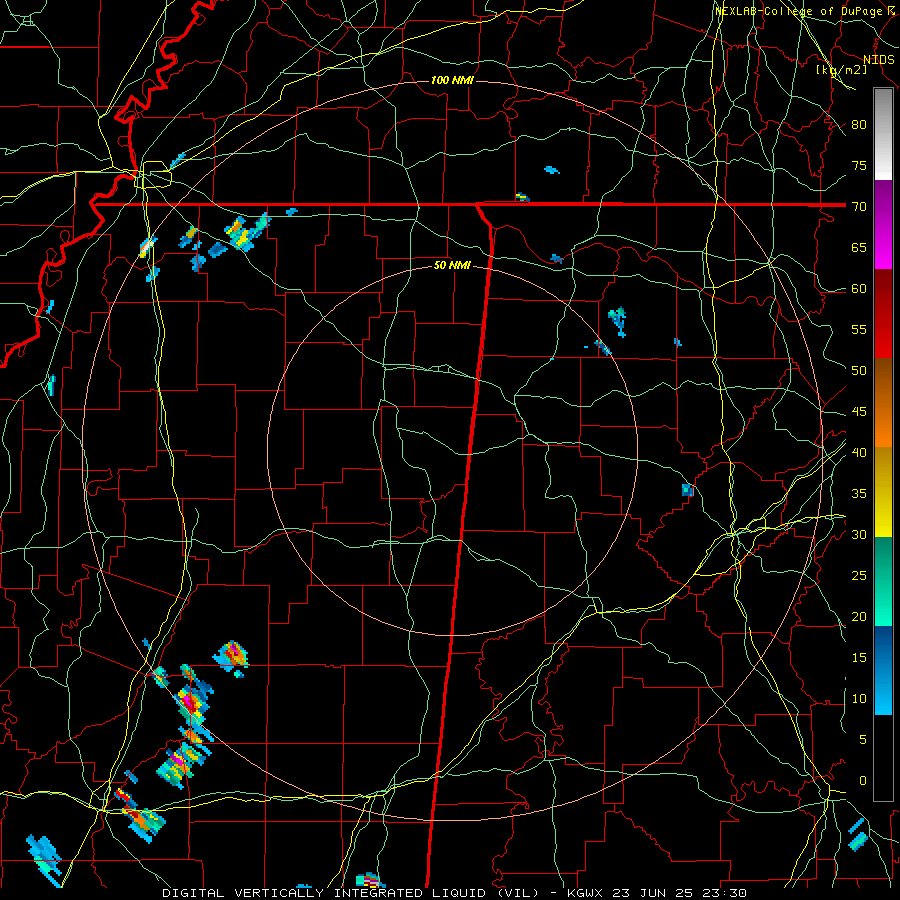
Task: Click the scale value "10"
Action: (859, 699)
